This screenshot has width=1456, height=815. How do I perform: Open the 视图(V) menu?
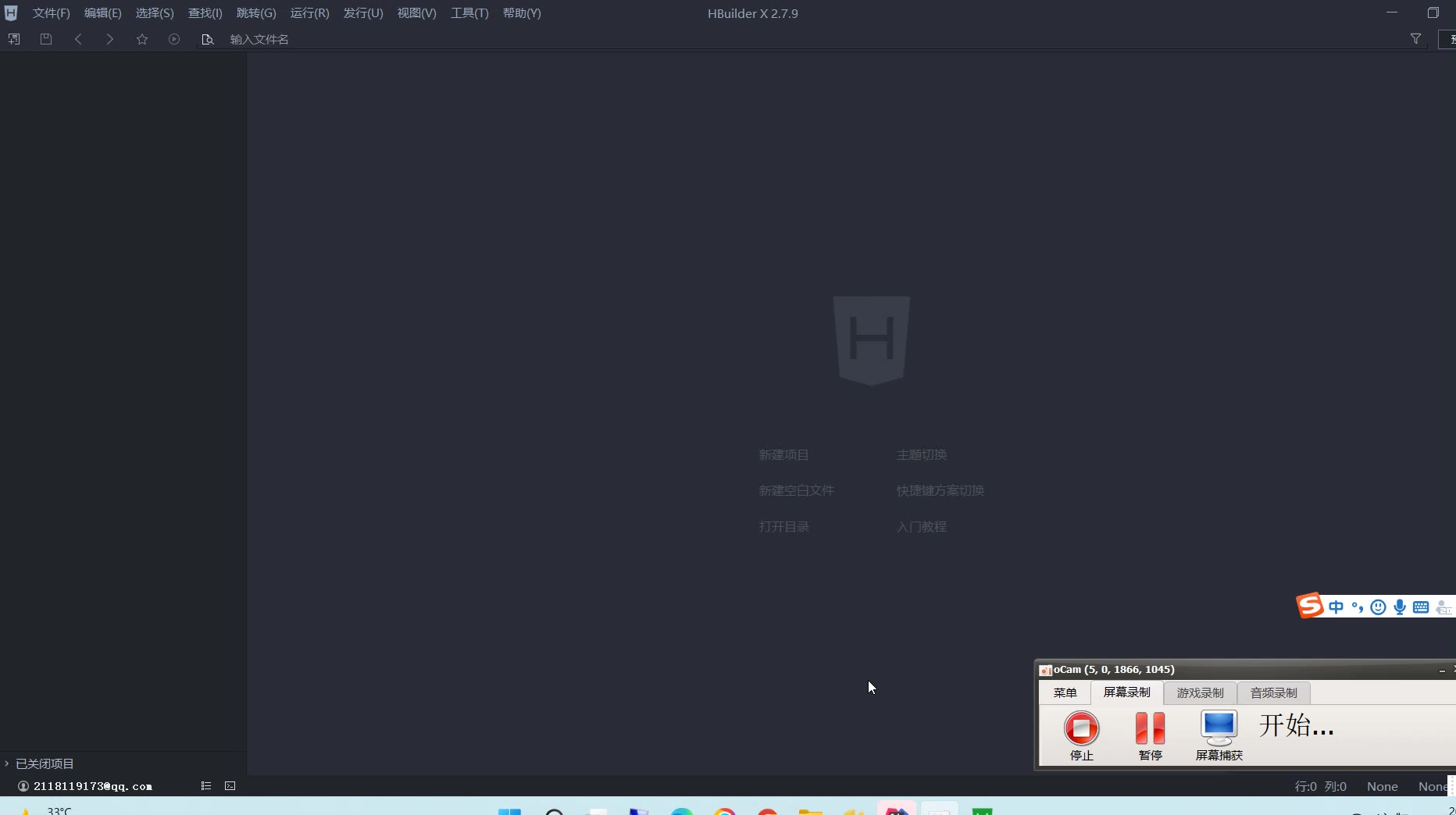416,13
